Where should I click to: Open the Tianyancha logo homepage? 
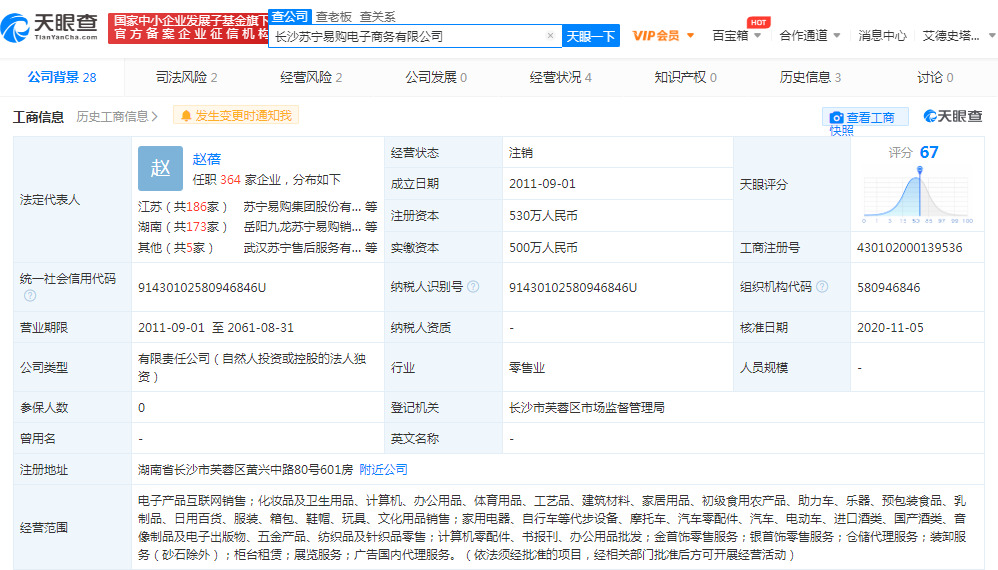click(50, 28)
